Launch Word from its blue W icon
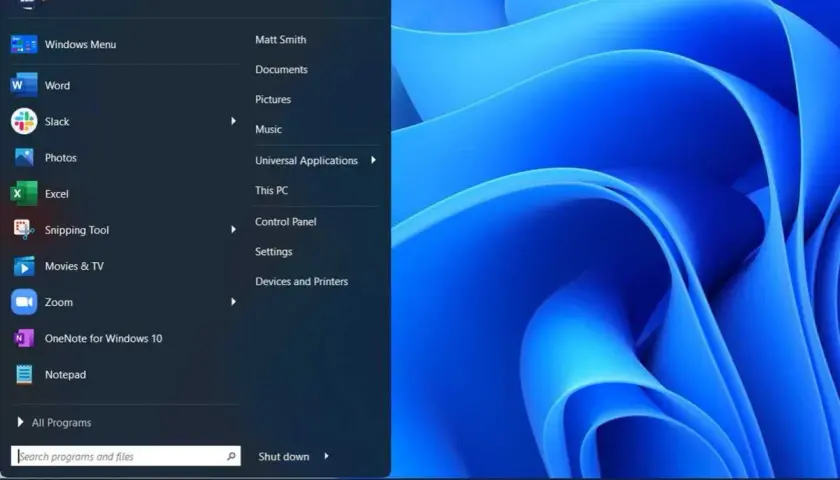Viewport: 840px width, 480px height. click(x=24, y=85)
